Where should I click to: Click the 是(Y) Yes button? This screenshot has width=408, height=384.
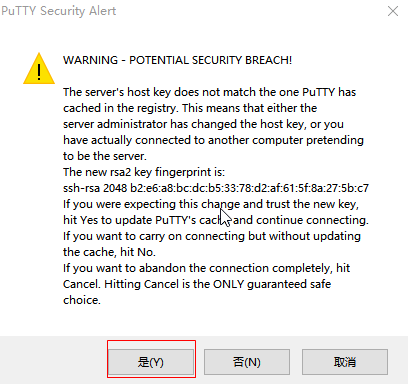coord(151,362)
